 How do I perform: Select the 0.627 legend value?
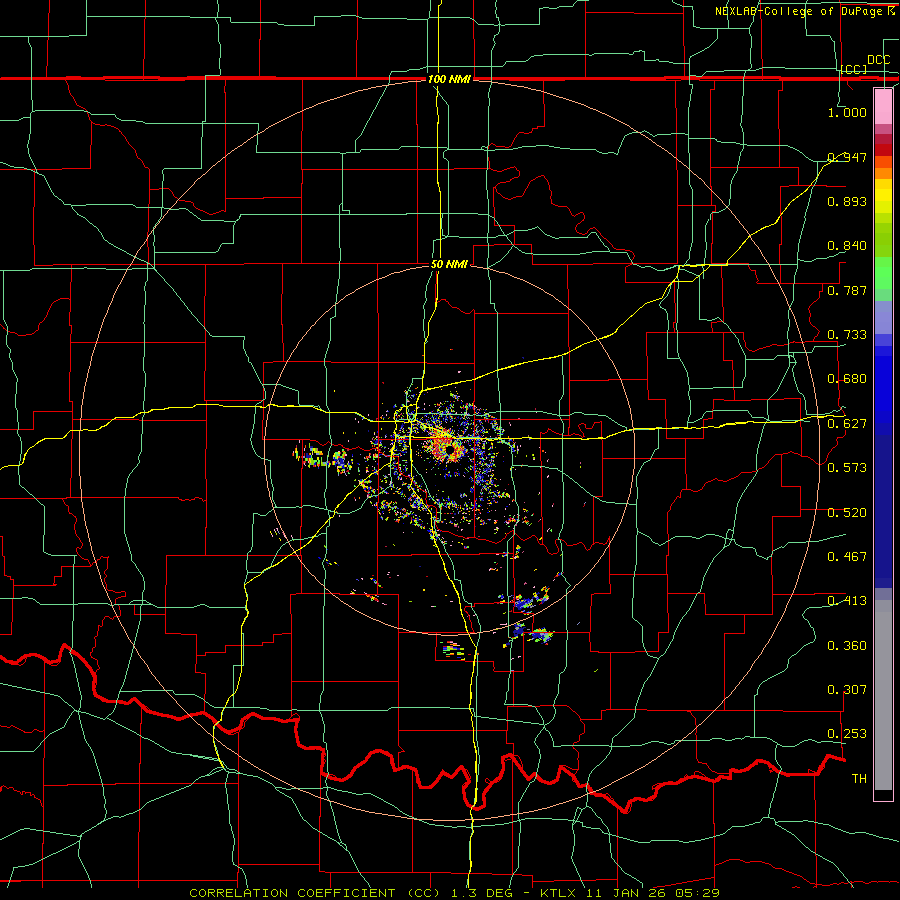coord(847,424)
